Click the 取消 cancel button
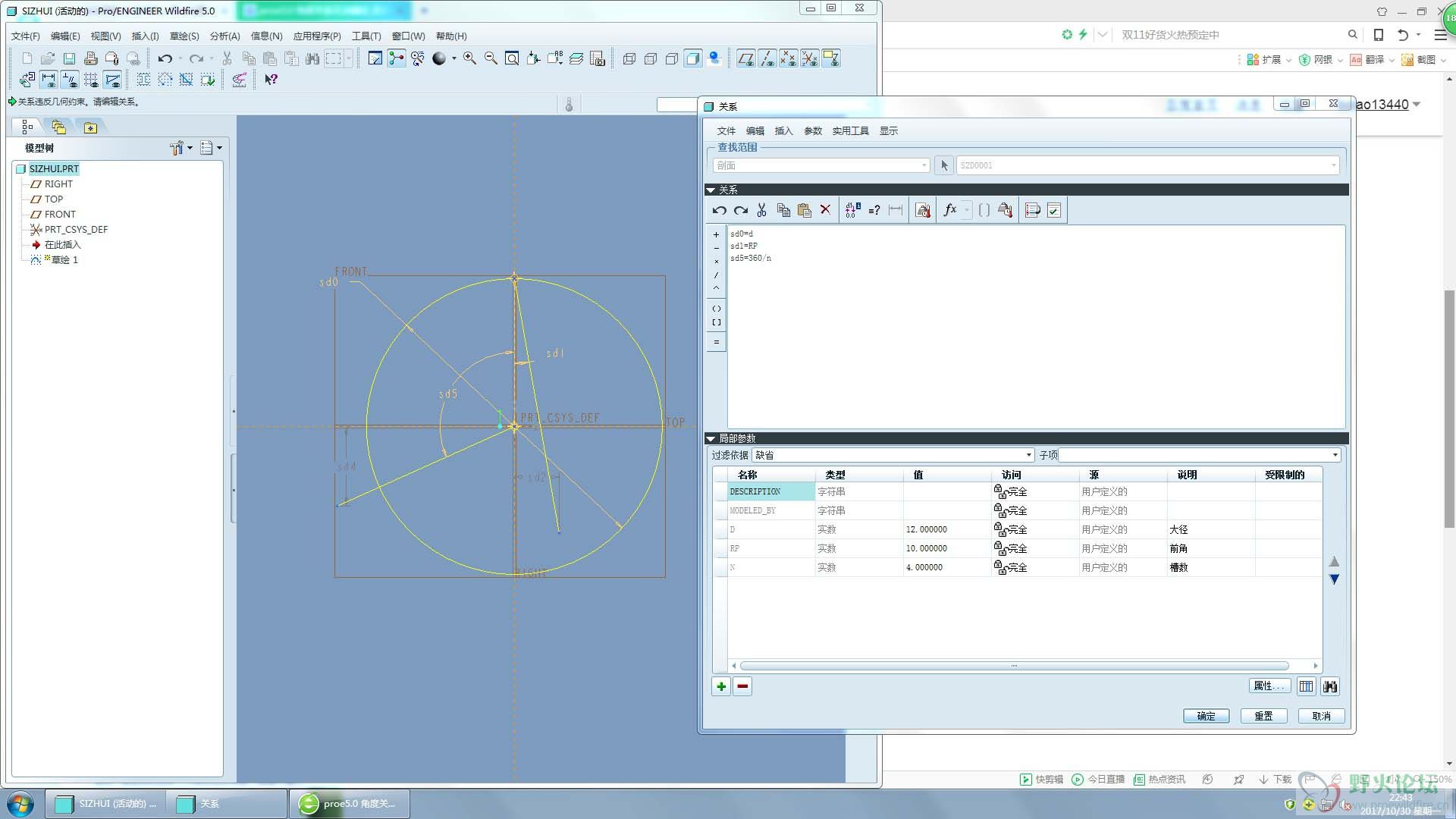 (x=1321, y=716)
